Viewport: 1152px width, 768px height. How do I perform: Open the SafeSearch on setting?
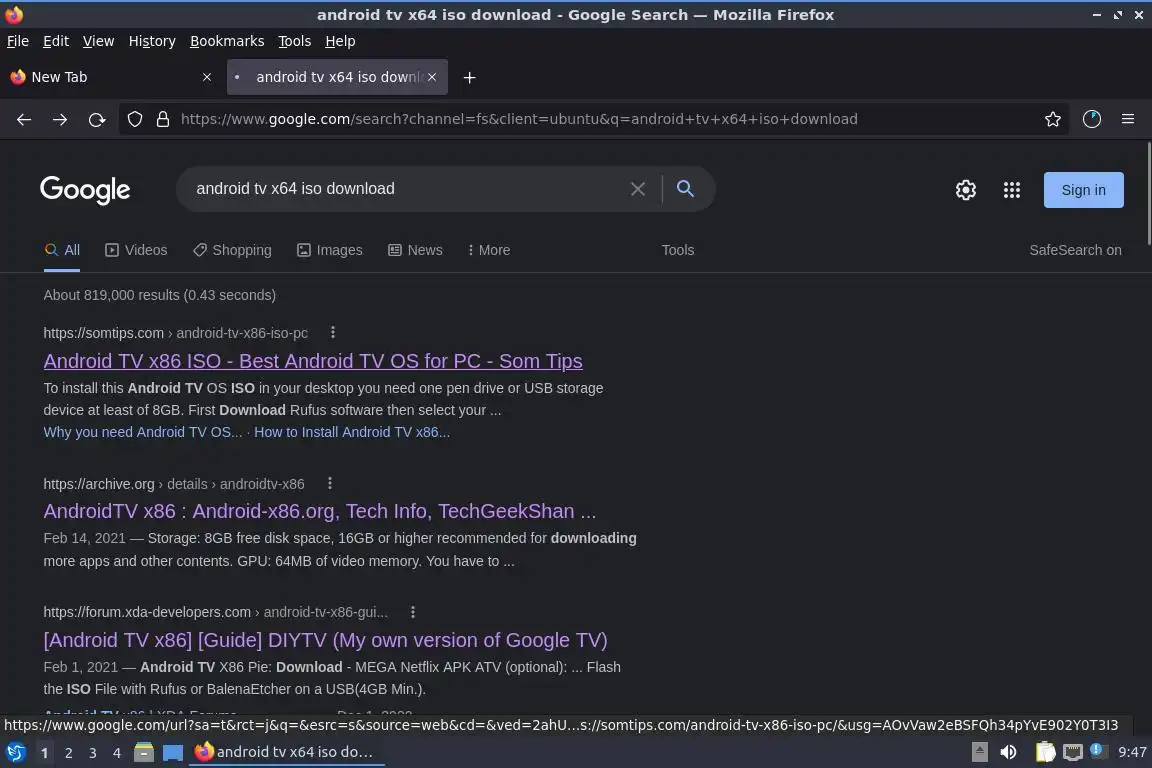(x=1075, y=250)
